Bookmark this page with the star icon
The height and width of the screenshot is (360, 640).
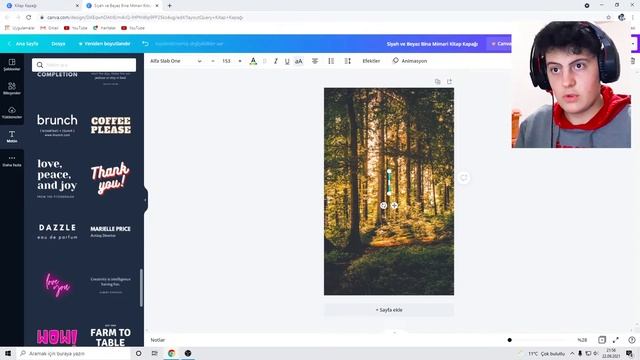click(x=609, y=18)
